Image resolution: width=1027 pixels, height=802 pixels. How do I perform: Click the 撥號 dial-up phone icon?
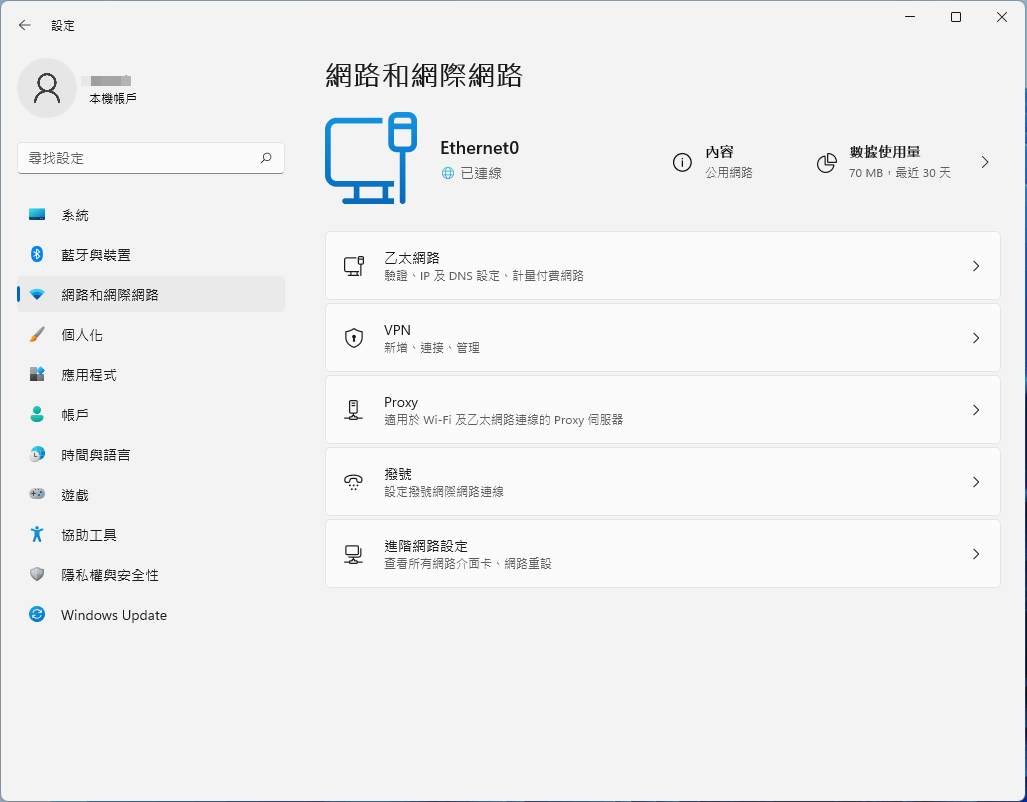tap(353, 482)
